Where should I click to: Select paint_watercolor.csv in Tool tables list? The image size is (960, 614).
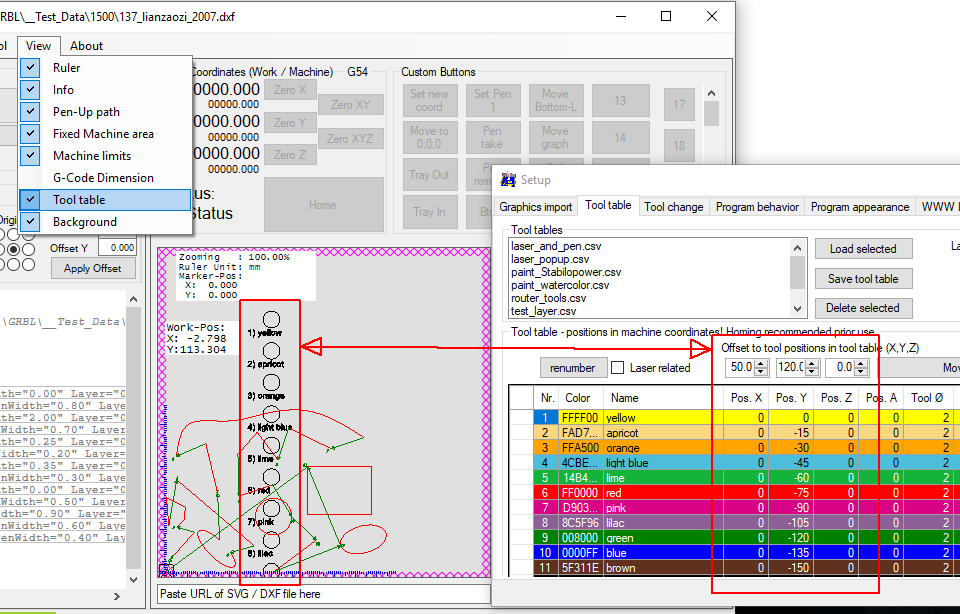[x=560, y=285]
